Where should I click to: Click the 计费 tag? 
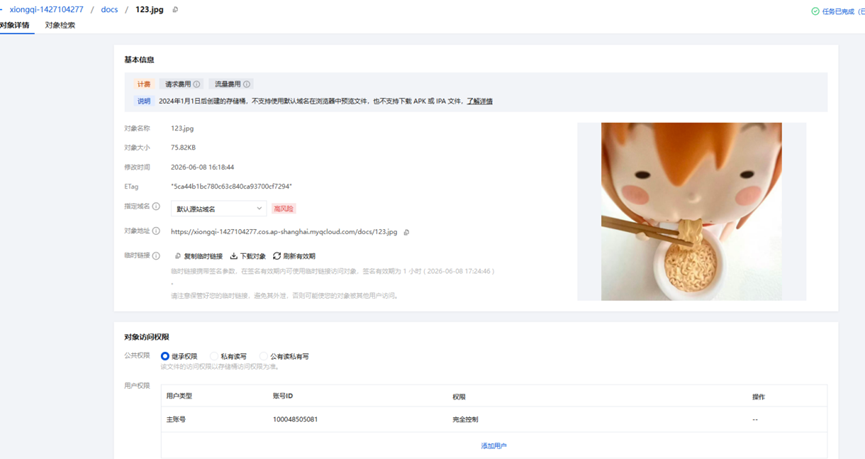coord(144,84)
